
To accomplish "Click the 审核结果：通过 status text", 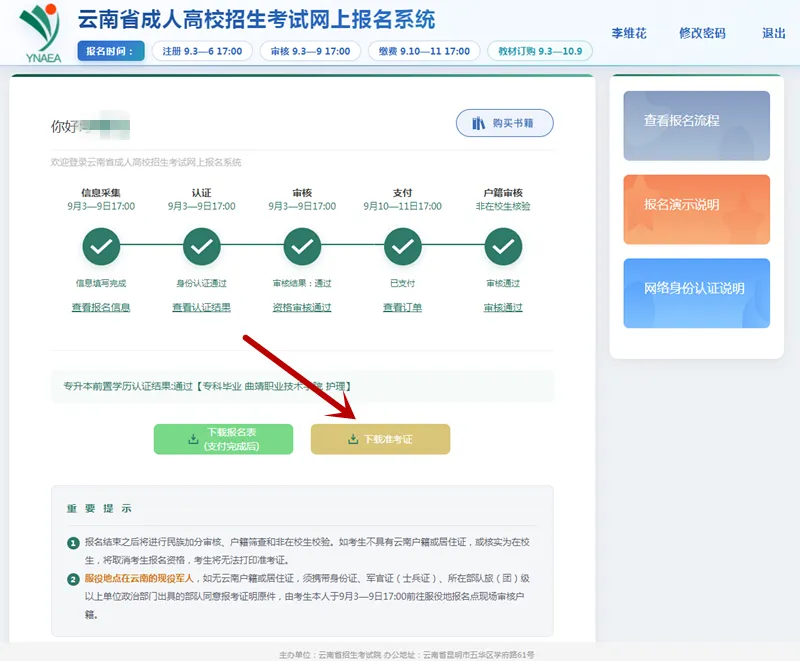I will click(x=302, y=283).
